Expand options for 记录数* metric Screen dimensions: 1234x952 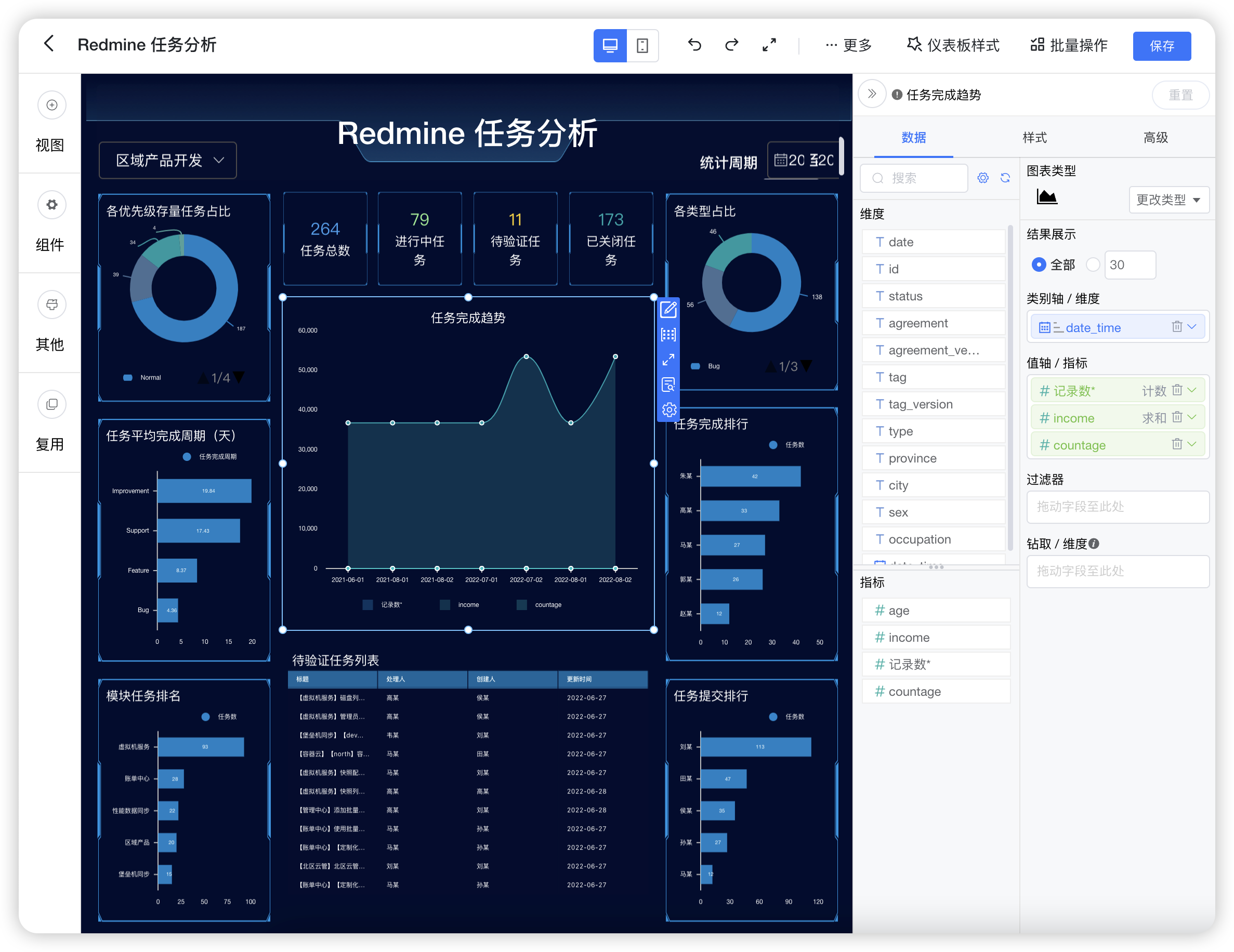pos(1191,390)
